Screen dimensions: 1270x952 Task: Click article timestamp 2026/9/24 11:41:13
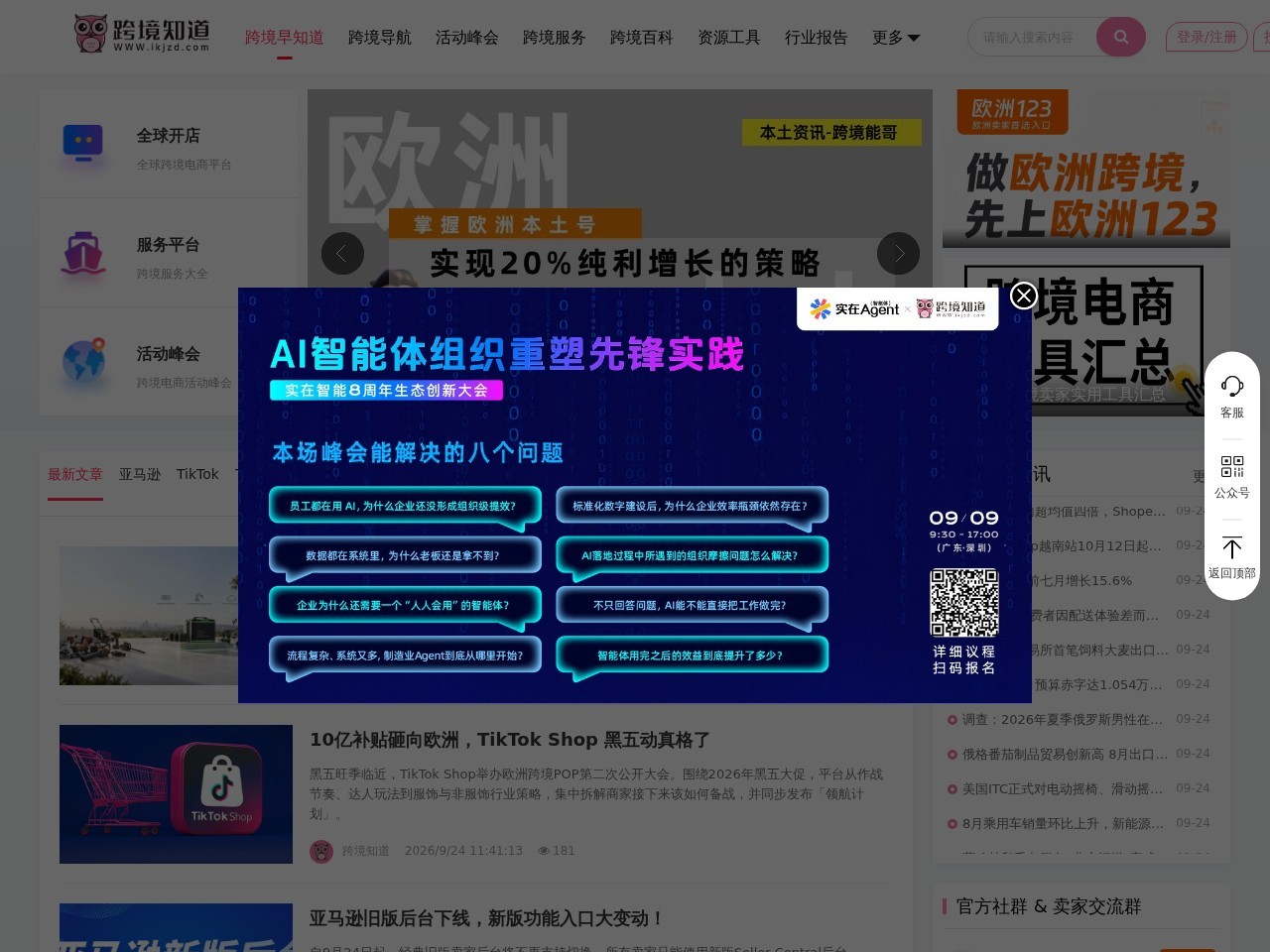[x=463, y=851]
